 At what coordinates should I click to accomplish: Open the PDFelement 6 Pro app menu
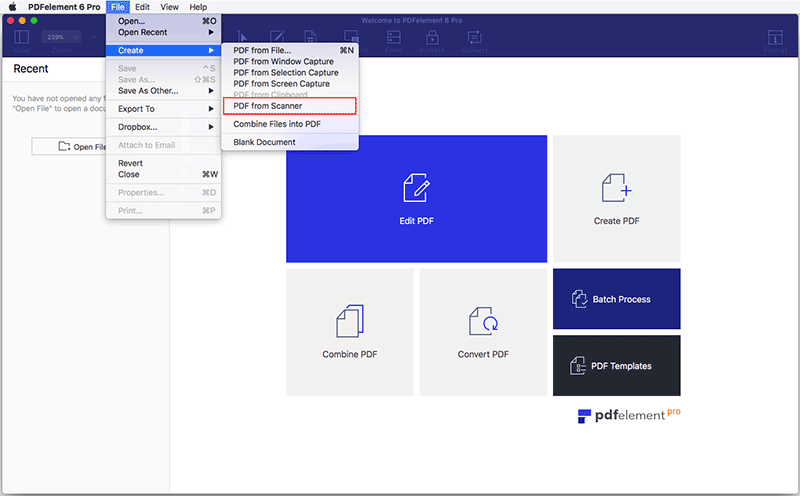[x=64, y=7]
